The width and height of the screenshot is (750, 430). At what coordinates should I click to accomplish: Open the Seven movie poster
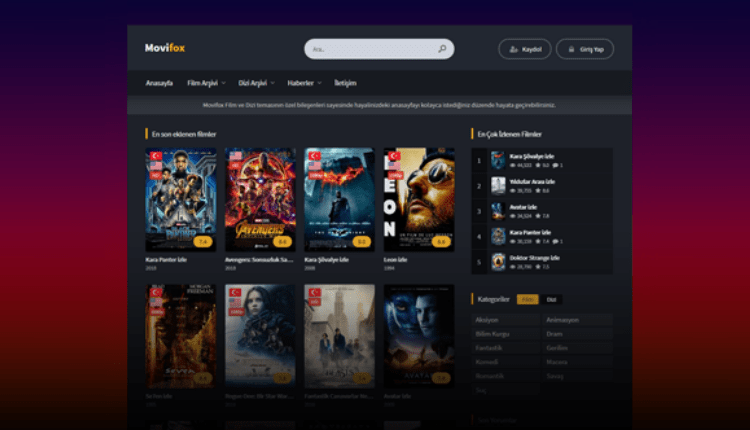[181, 336]
